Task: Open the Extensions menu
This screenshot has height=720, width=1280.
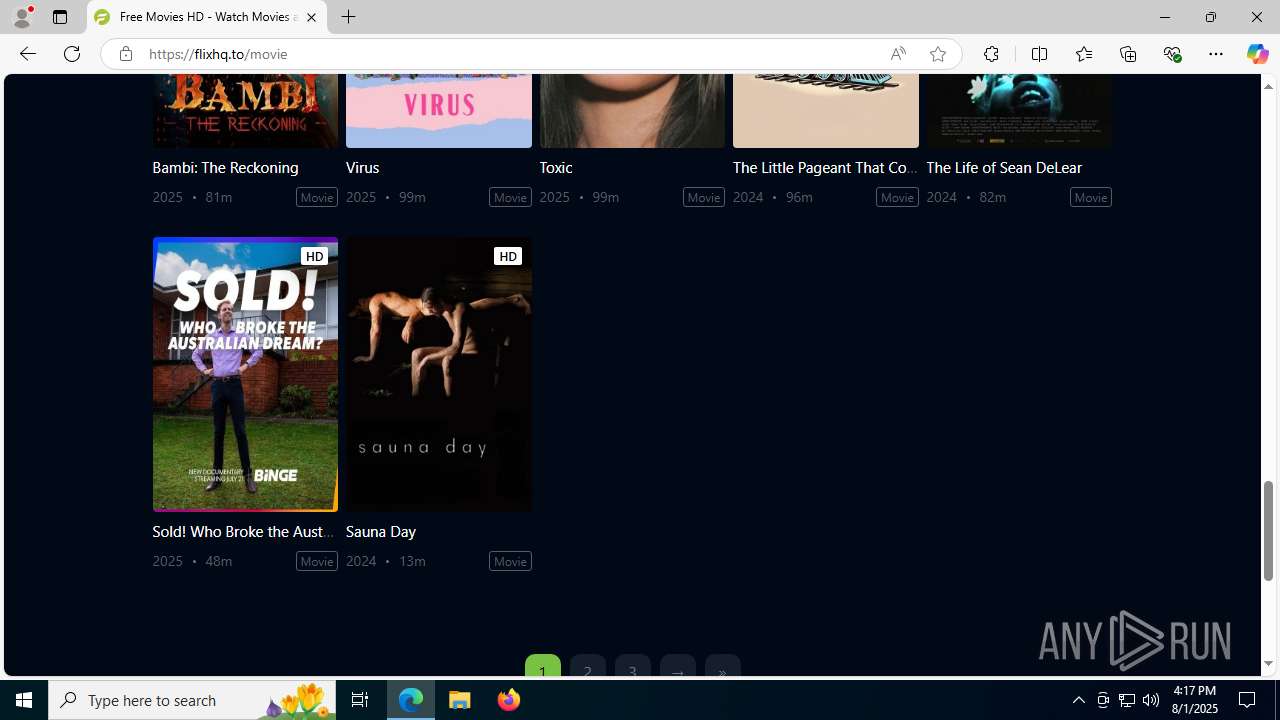Action: click(991, 54)
